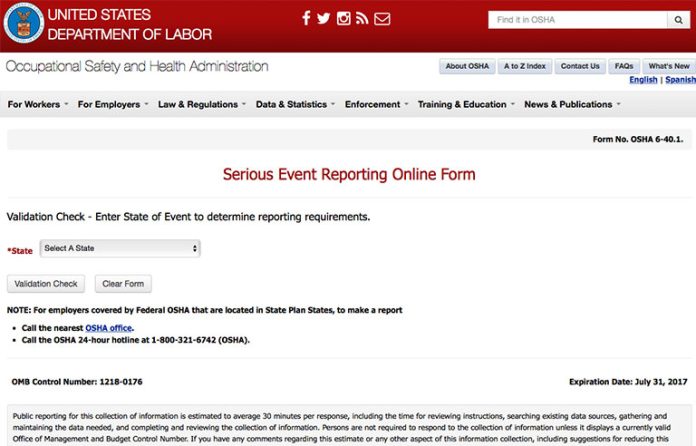Click the Clear Form button
The image size is (696, 446).
123,284
